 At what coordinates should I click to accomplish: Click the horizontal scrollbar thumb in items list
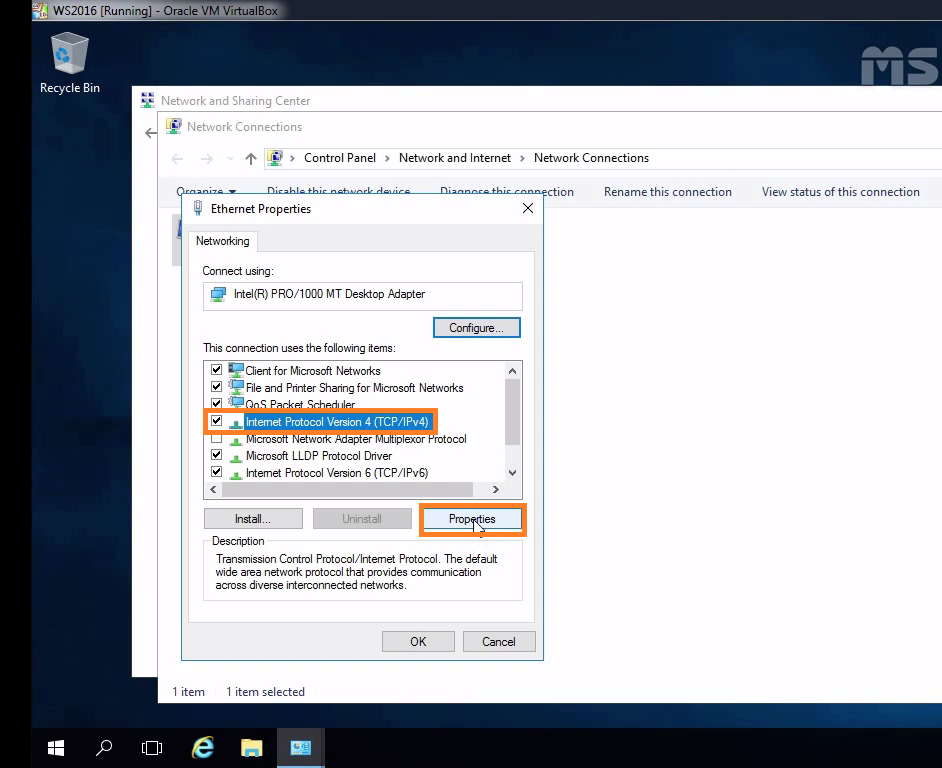coord(347,490)
